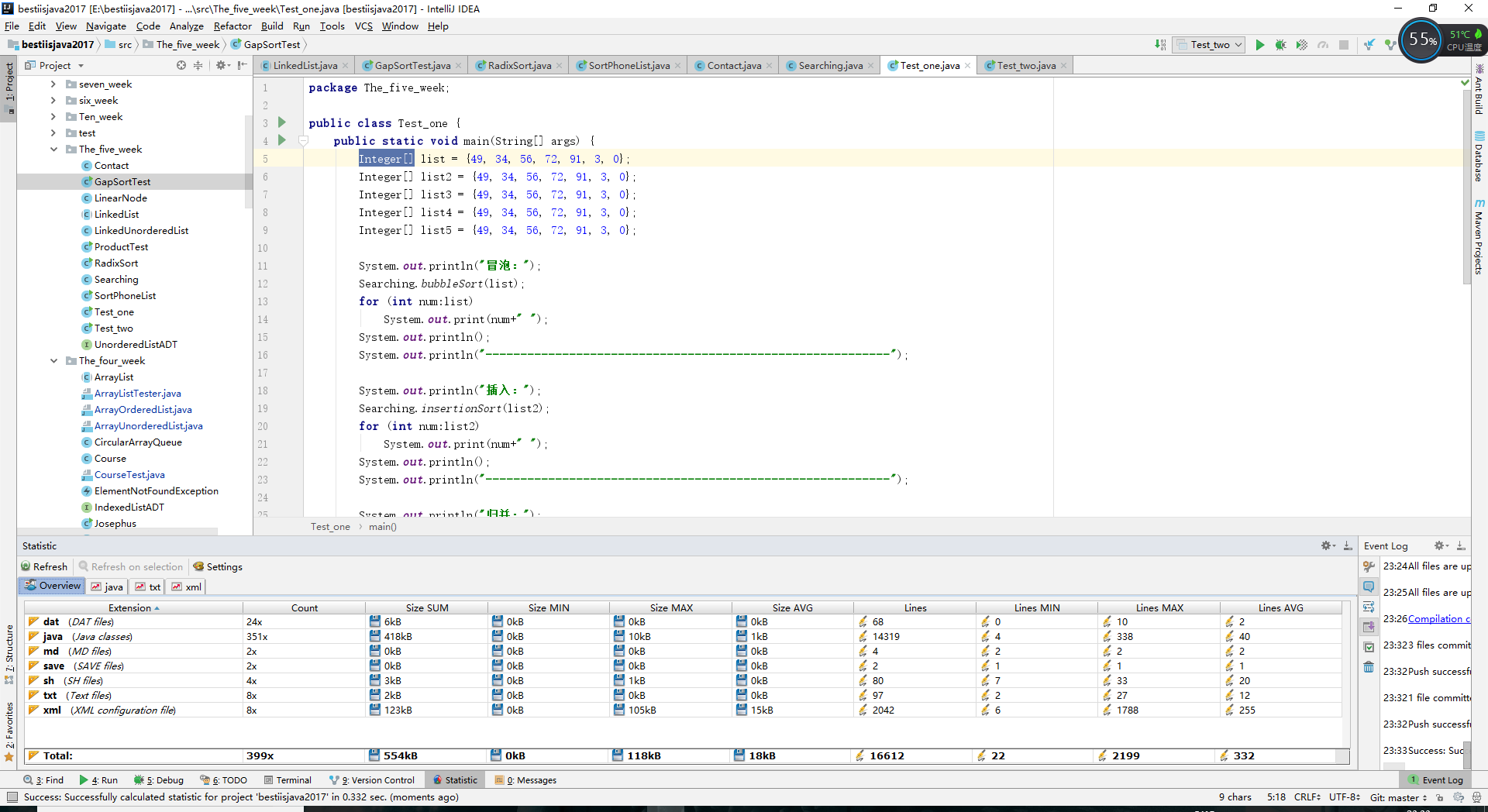This screenshot has height=812, width=1488.
Task: Open the Project view type dropdown arrow
Action: tap(81, 66)
